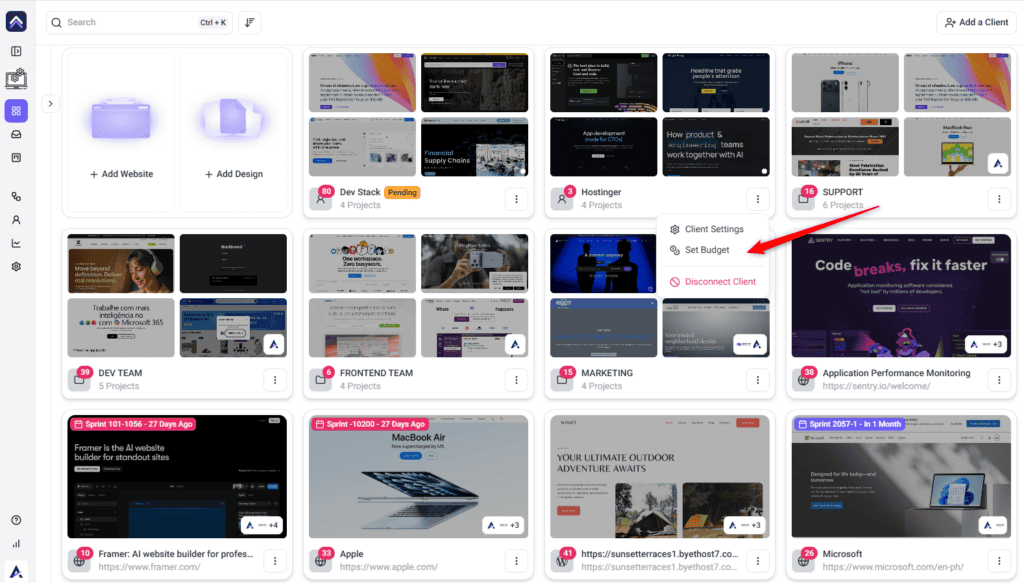
Task: Open the DEV TEAM three-dot menu
Action: 275,380
